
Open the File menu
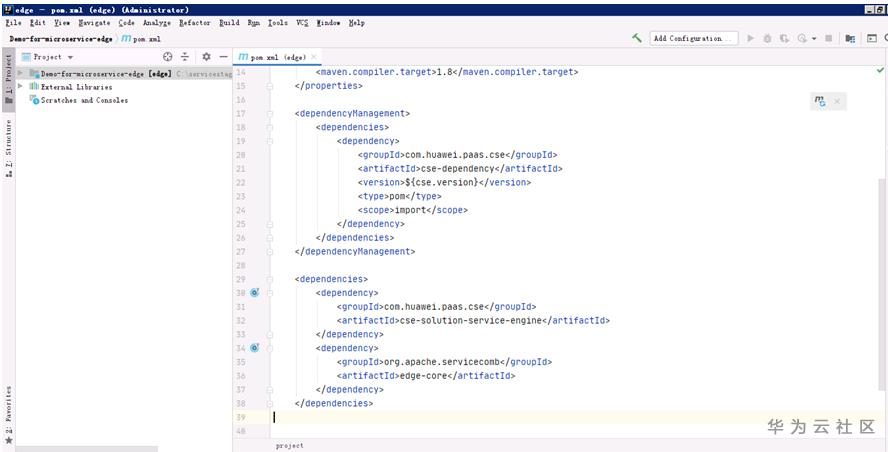[x=13, y=23]
